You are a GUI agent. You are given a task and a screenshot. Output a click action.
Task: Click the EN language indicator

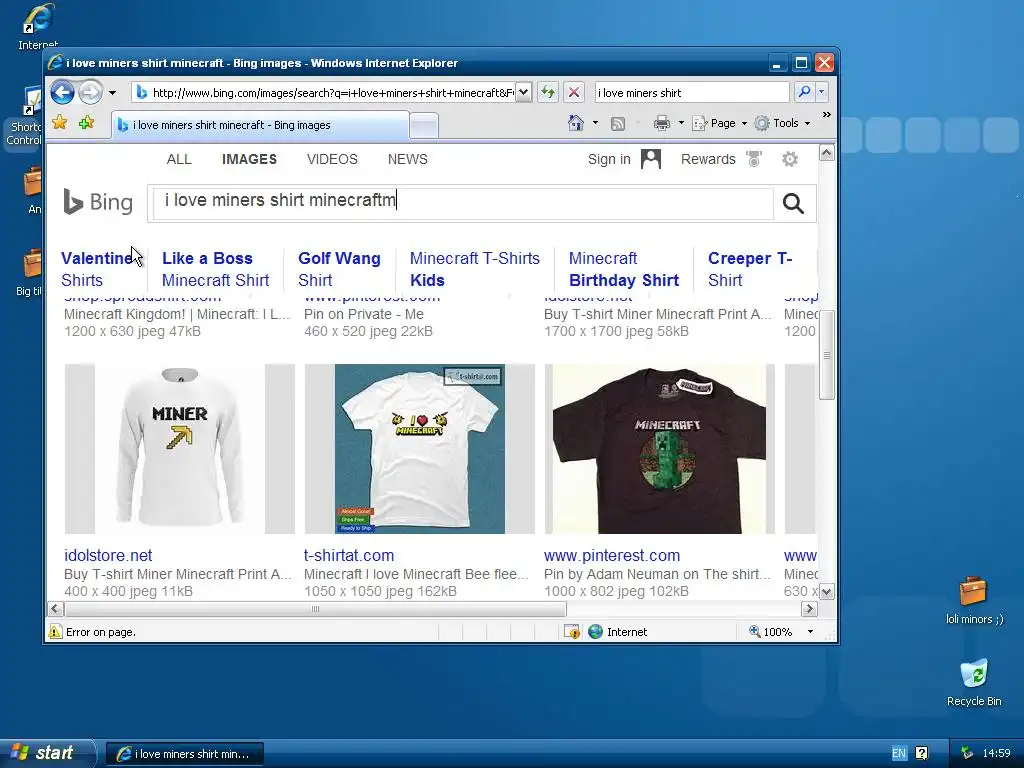(x=899, y=753)
